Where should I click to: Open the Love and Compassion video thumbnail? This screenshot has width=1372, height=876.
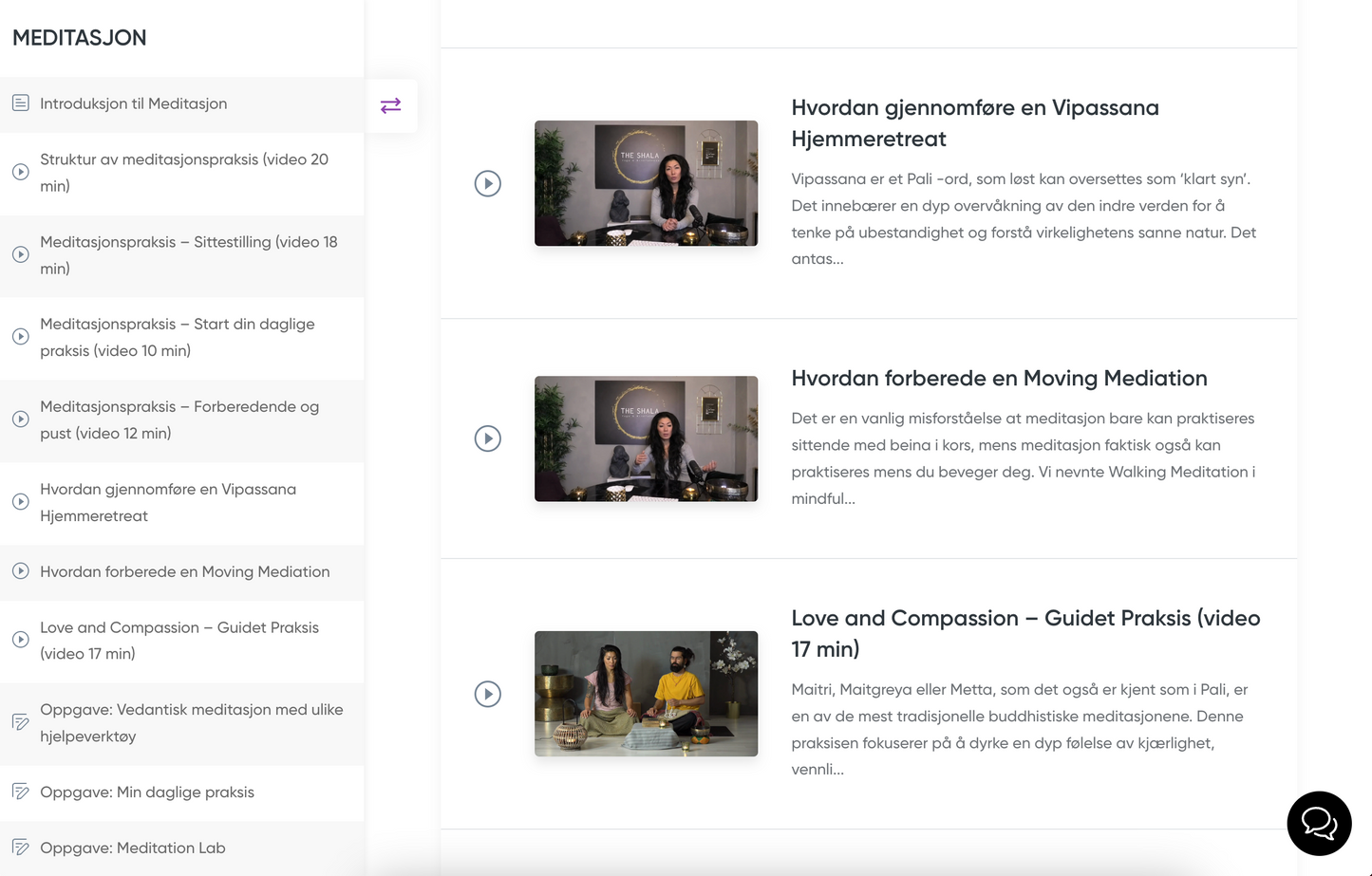(x=646, y=694)
